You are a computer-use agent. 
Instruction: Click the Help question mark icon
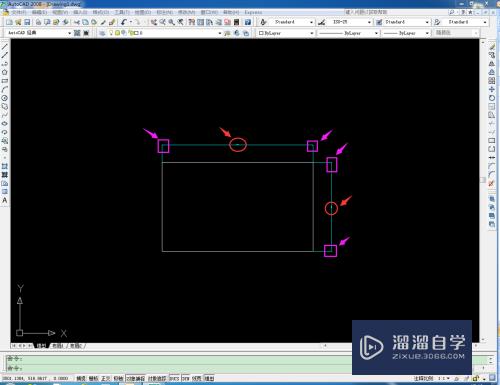click(x=248, y=22)
